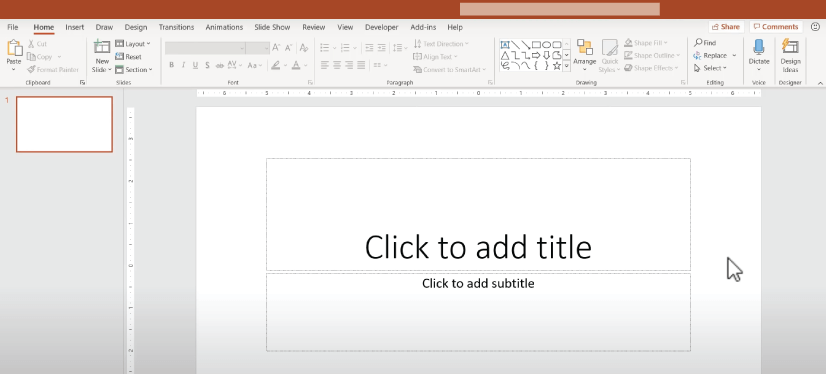Align text right in Paragraph group
This screenshot has width=826, height=374.
pos(349,65)
